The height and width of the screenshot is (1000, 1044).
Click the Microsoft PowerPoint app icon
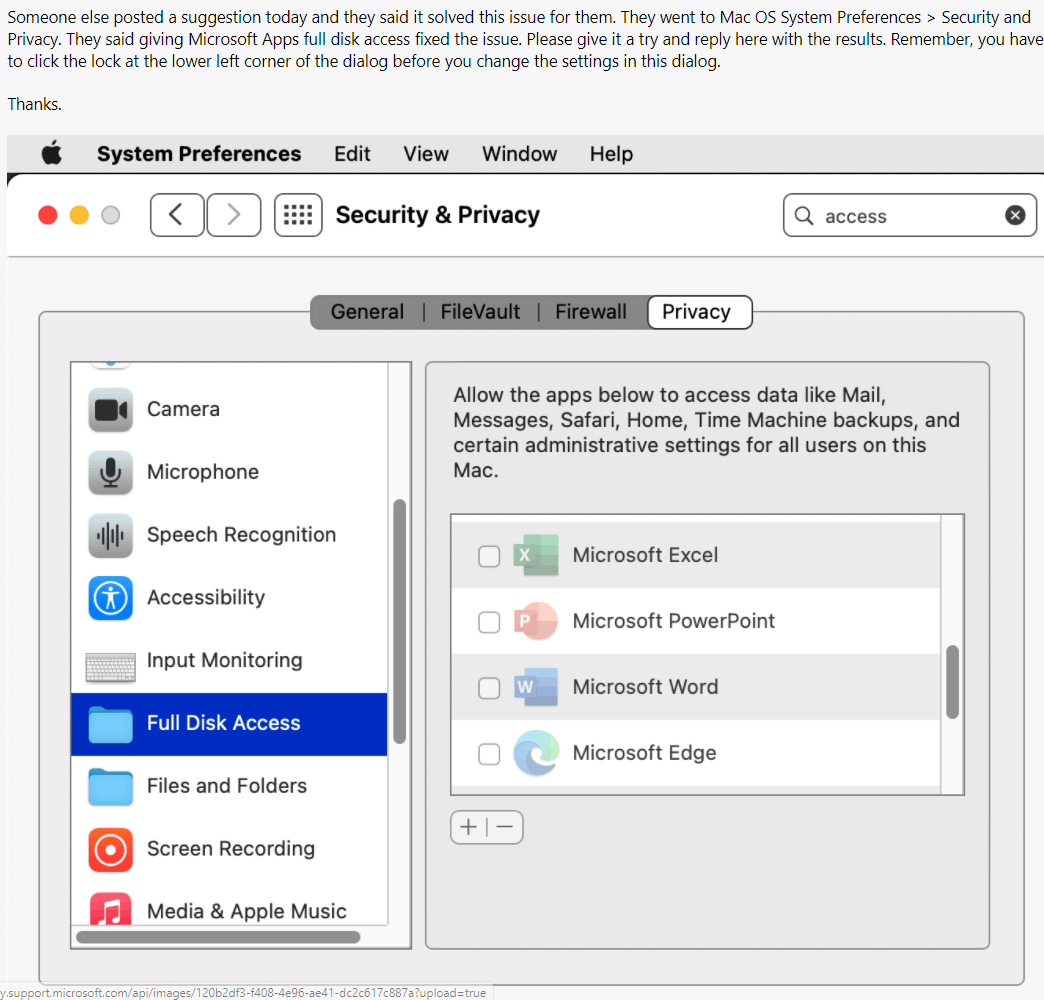[x=536, y=621]
